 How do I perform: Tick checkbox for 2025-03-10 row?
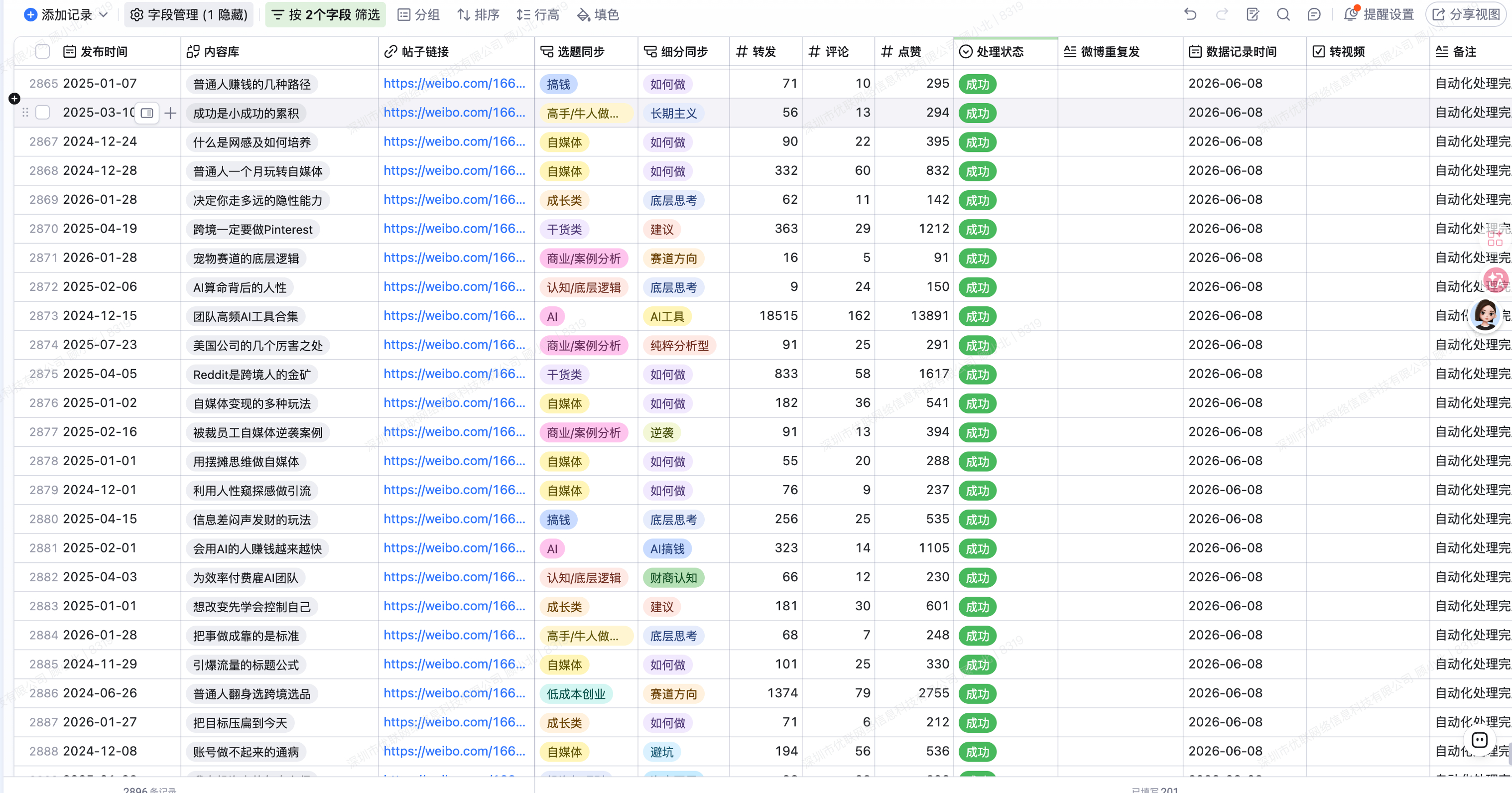(43, 112)
